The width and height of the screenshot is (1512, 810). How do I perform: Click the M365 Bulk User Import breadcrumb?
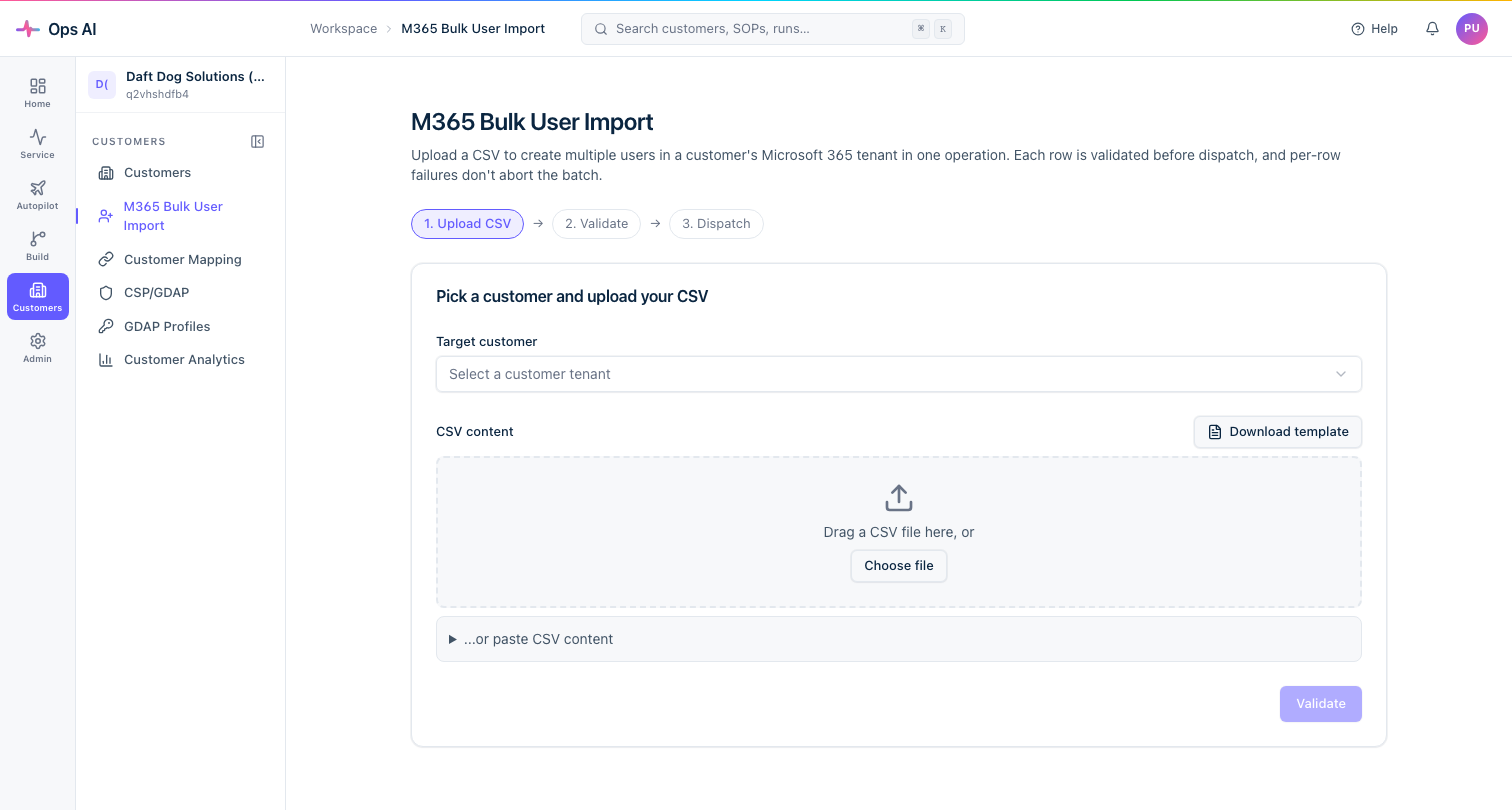click(x=473, y=29)
